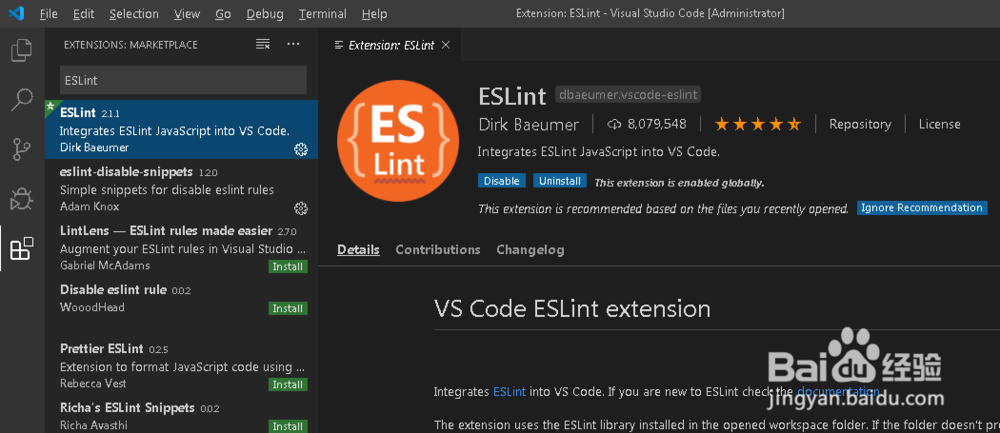Click the ESLint logo image
The width and height of the screenshot is (1000, 433).
tap(398, 140)
